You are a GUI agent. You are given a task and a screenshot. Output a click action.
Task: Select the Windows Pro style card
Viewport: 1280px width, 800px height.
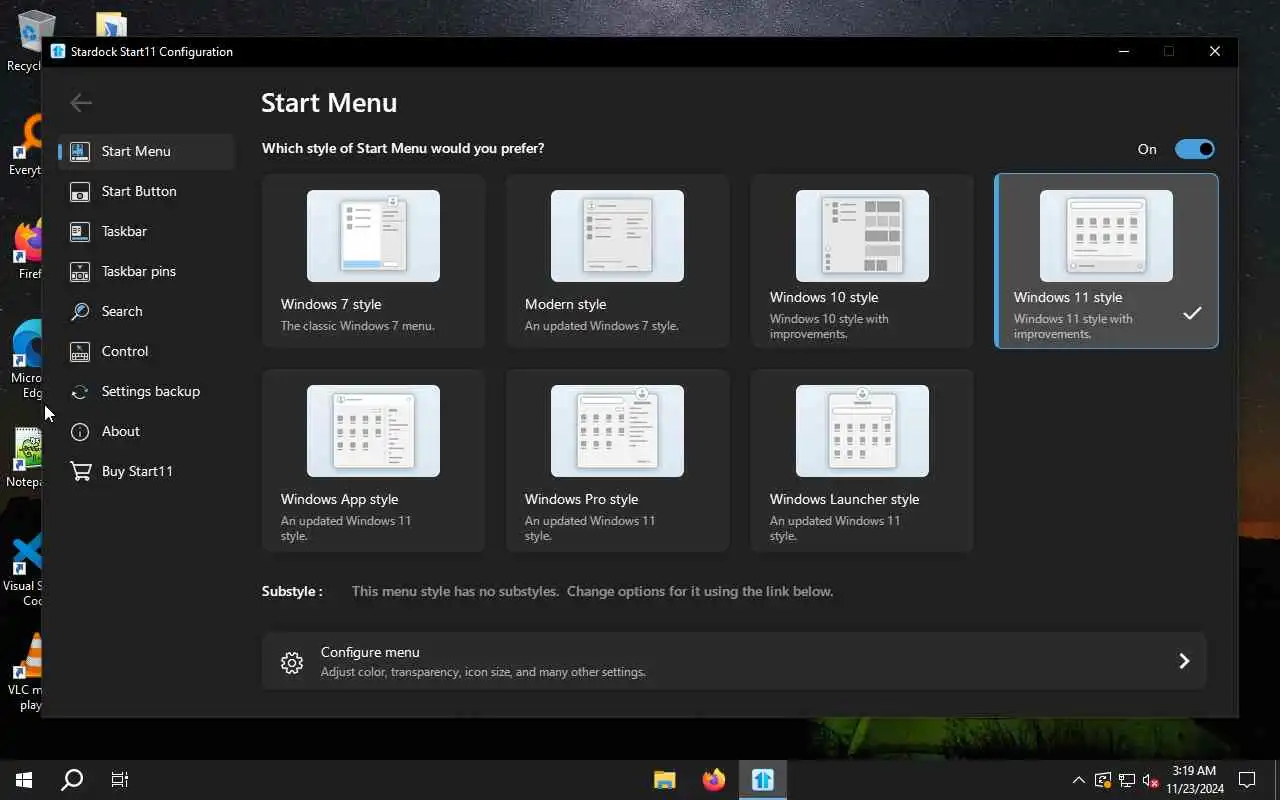click(x=618, y=460)
